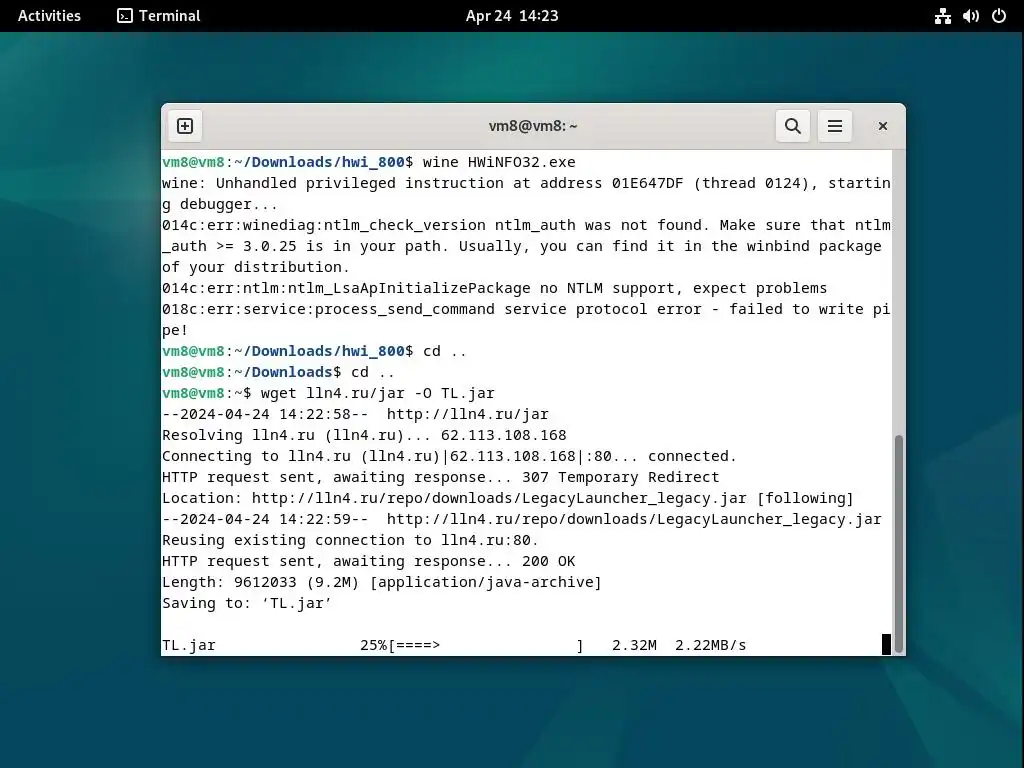This screenshot has height=768, width=1024.
Task: Click the 'Connecting to lln4.ru' line
Action: 449,456
